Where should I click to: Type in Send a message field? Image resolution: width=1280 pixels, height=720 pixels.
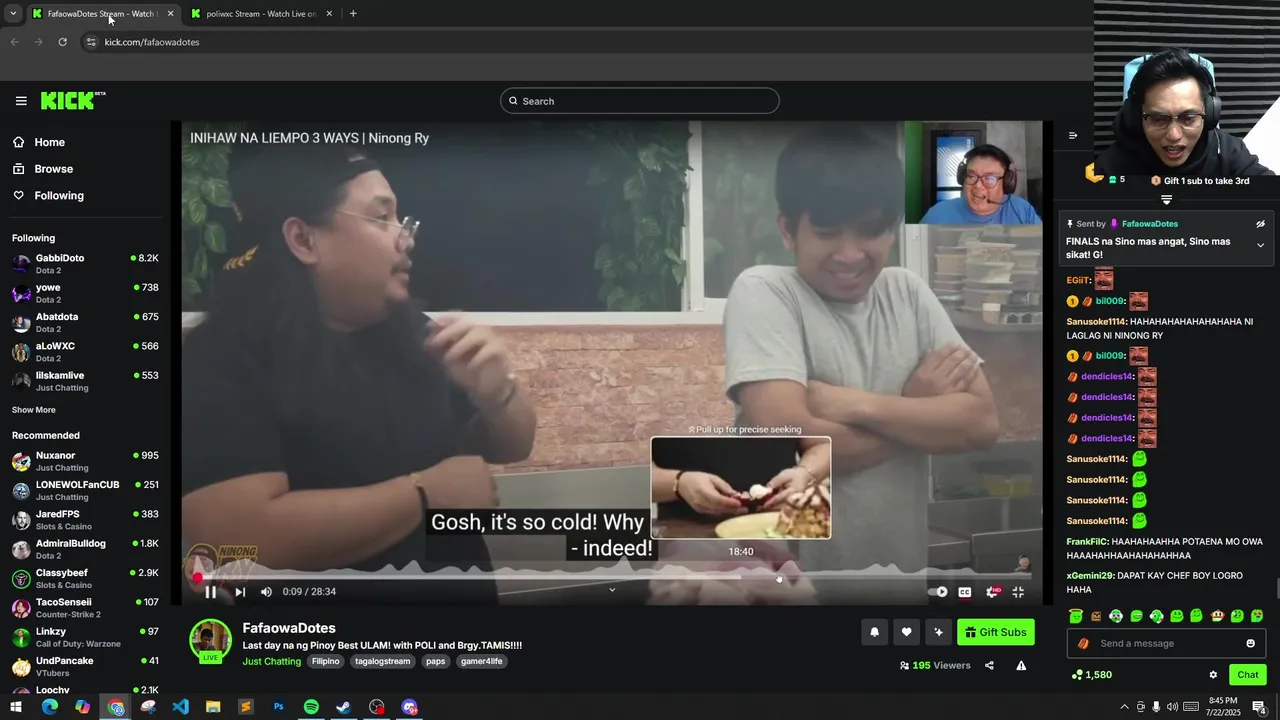[x=1166, y=644]
